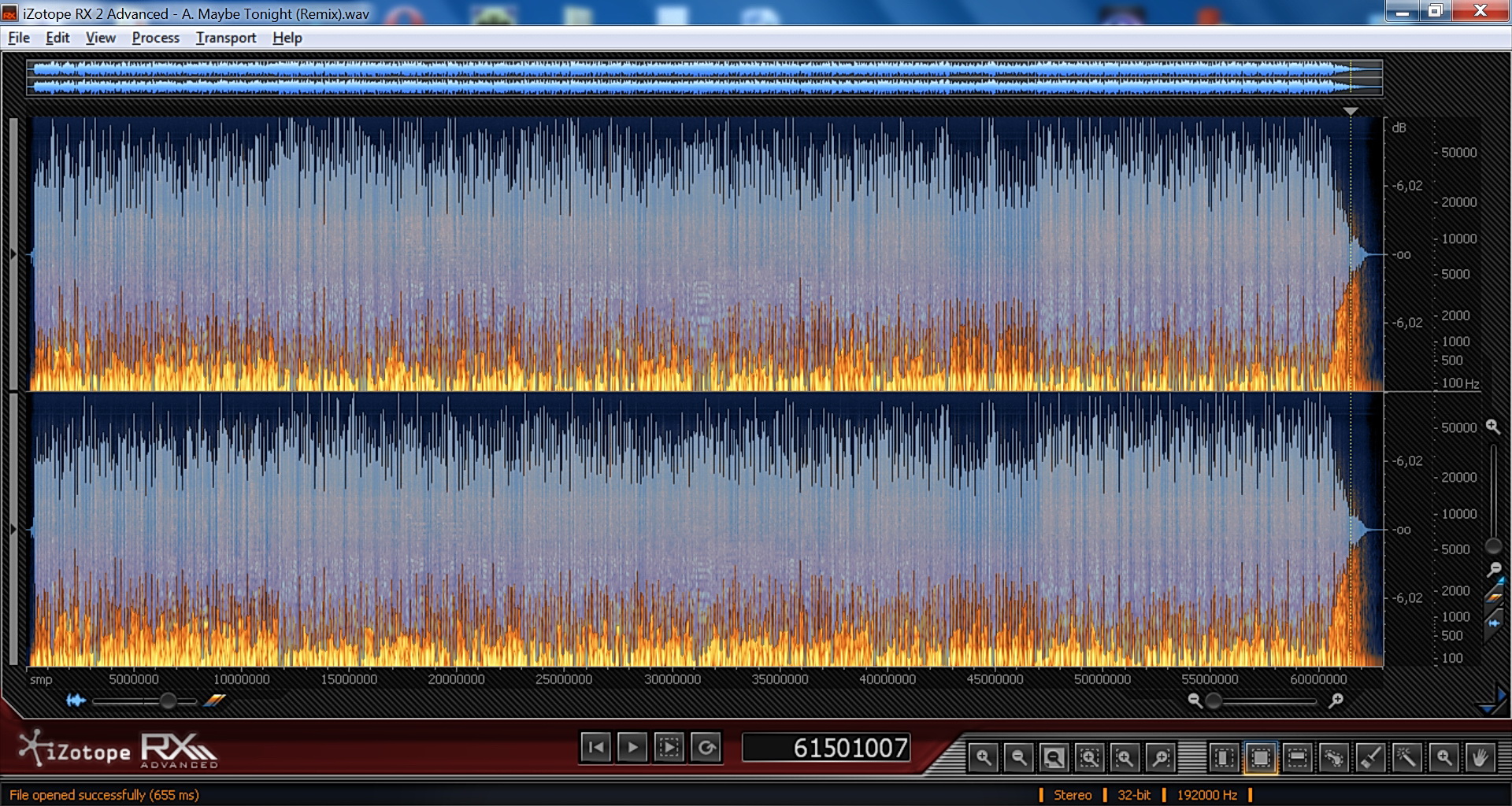The image size is (1512, 806).
Task: Click the 61501007 sample position field
Action: point(826,747)
